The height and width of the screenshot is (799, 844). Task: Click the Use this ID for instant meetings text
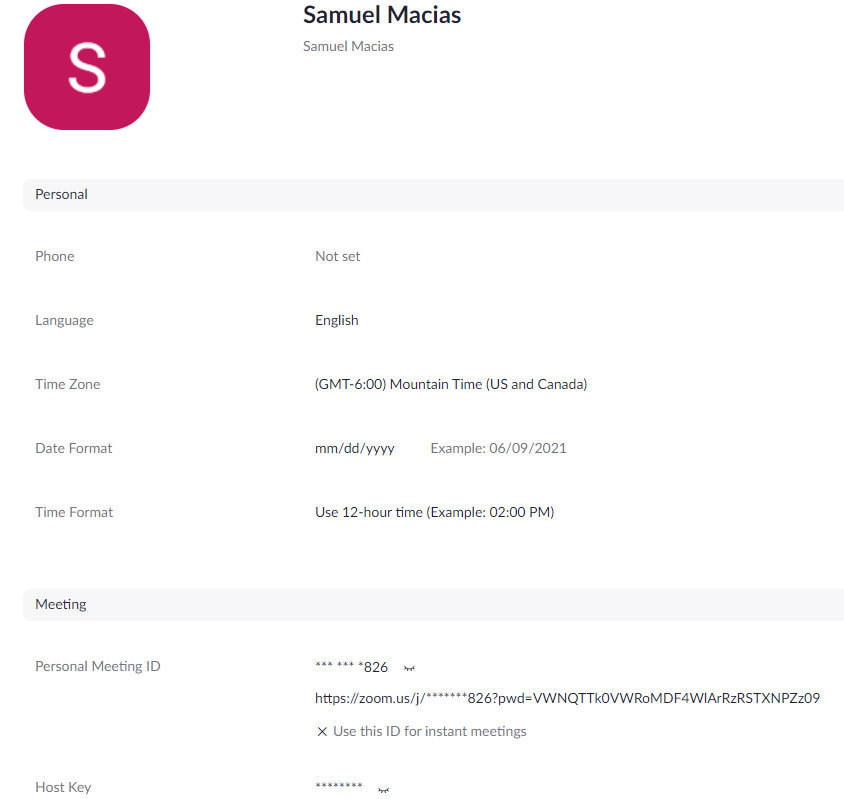pyautogui.click(x=430, y=731)
